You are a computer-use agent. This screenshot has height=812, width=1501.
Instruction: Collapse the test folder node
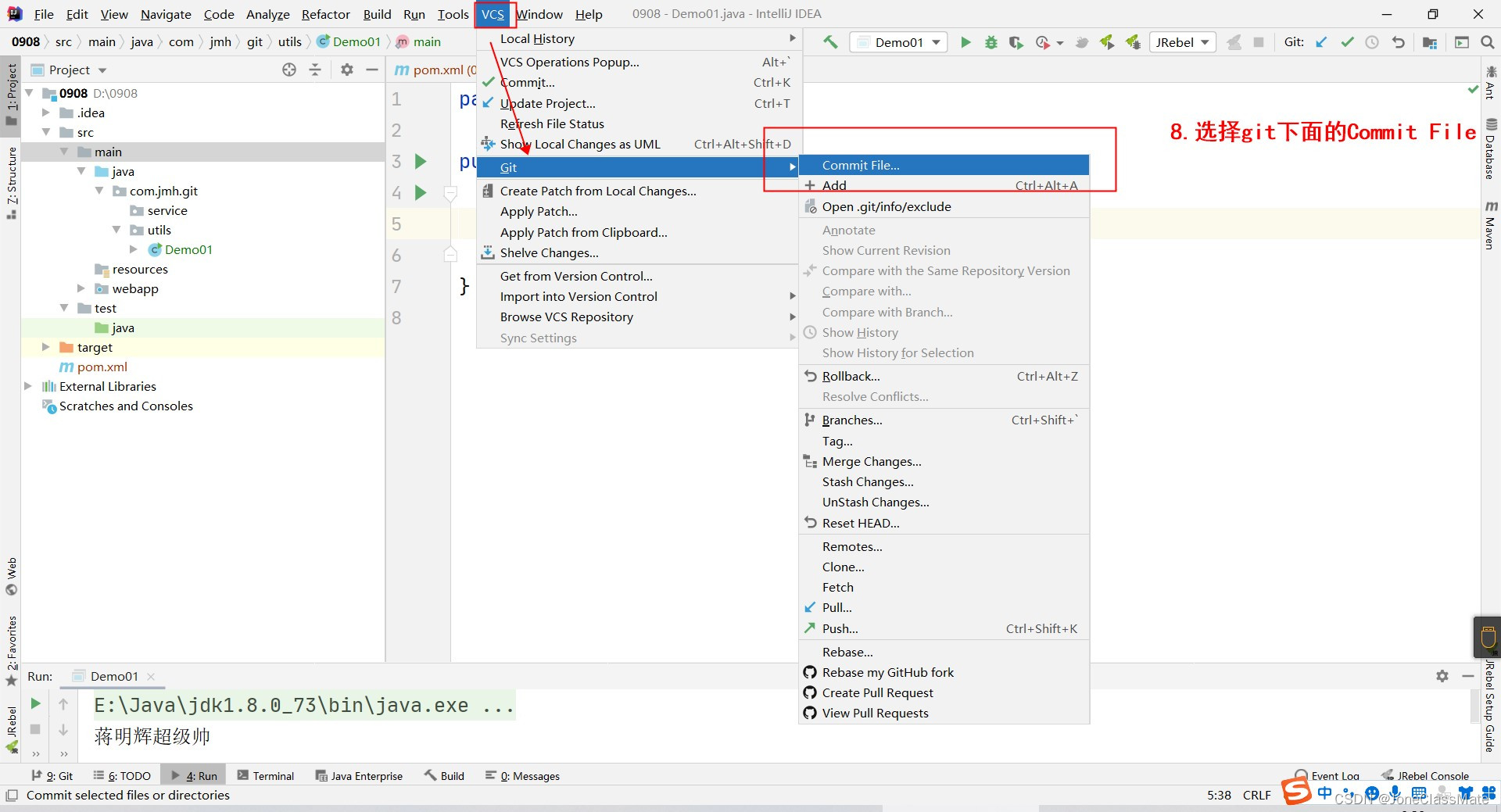(x=64, y=308)
